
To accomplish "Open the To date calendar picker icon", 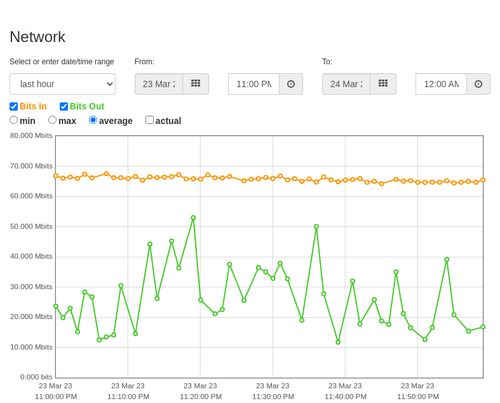I will (383, 84).
